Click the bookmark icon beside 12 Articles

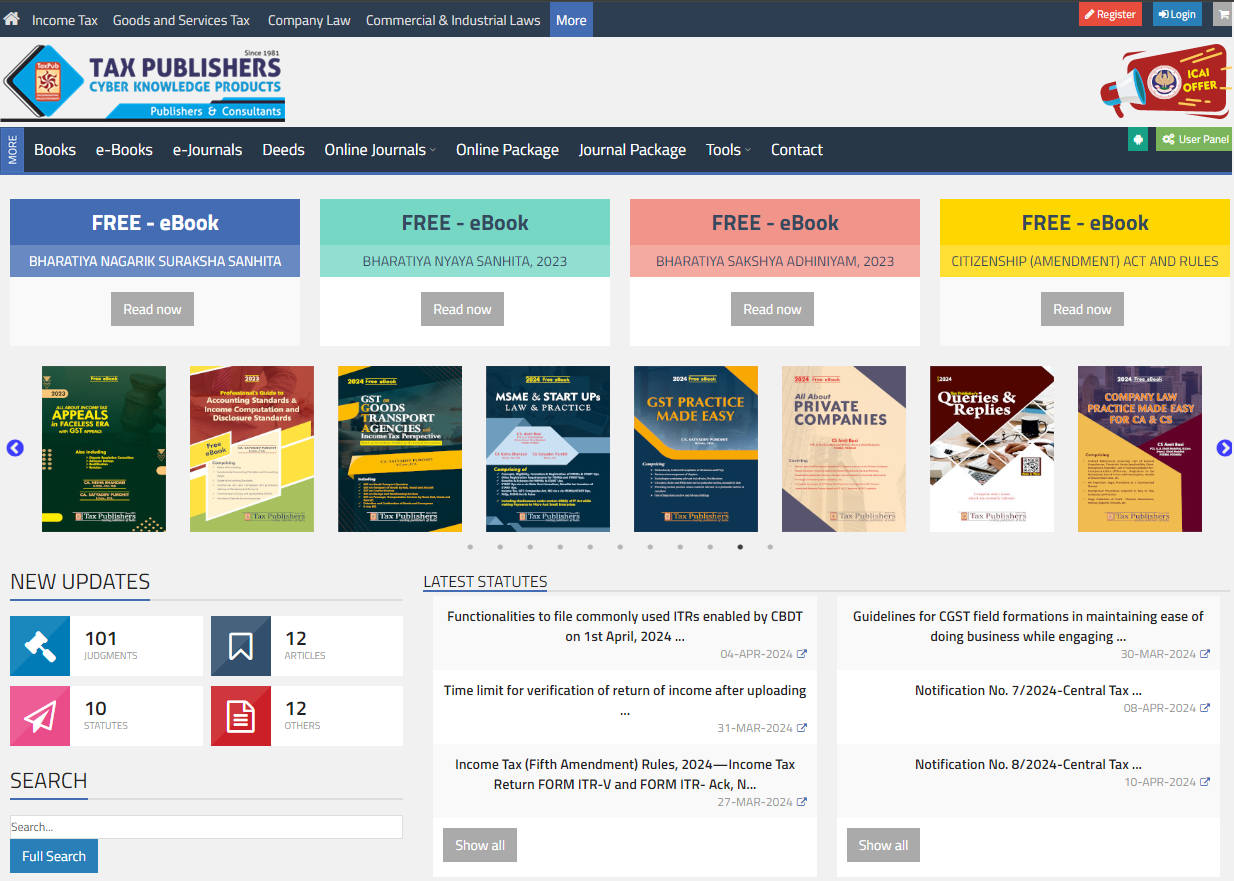click(241, 645)
